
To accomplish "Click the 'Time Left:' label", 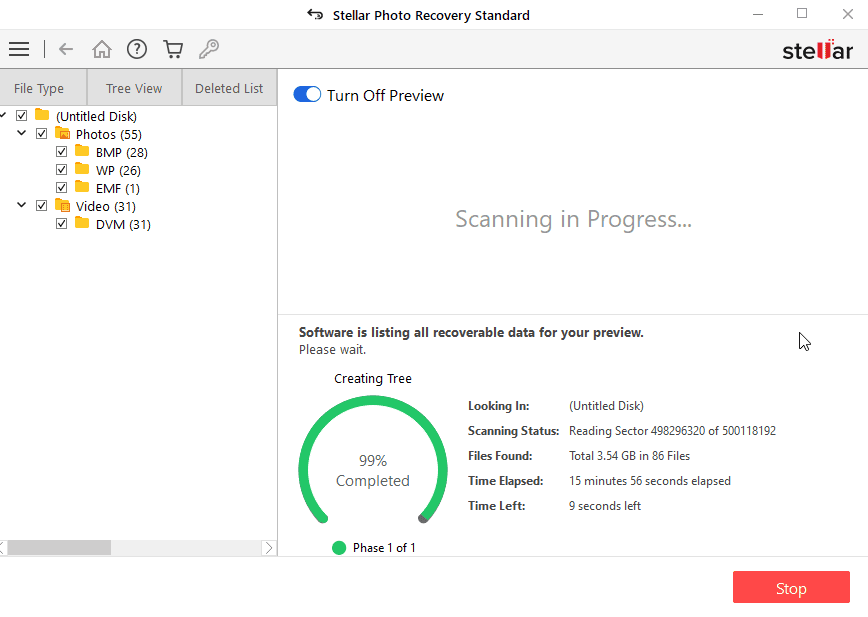I will (x=497, y=506).
